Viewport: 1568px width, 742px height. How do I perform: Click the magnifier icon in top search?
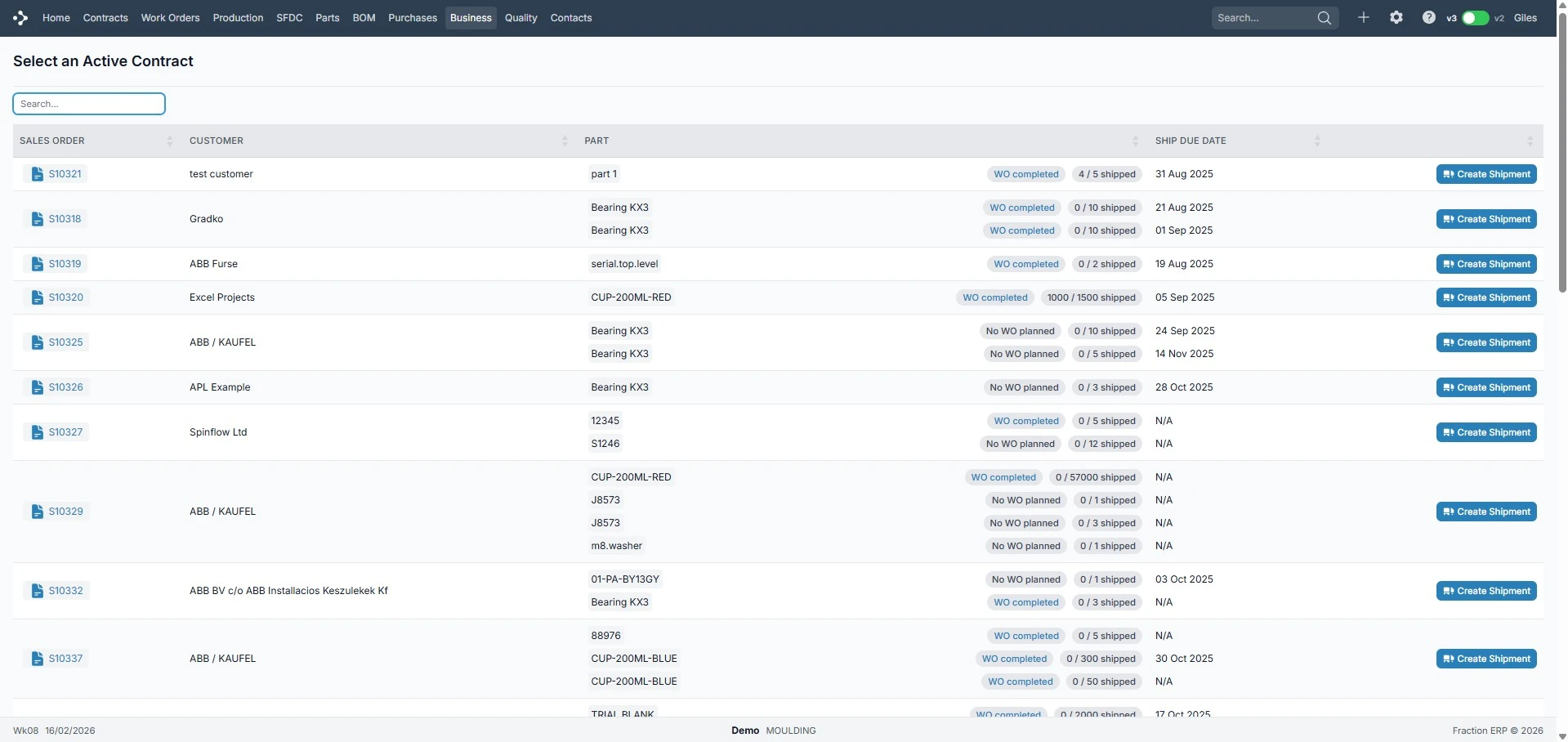click(1324, 18)
